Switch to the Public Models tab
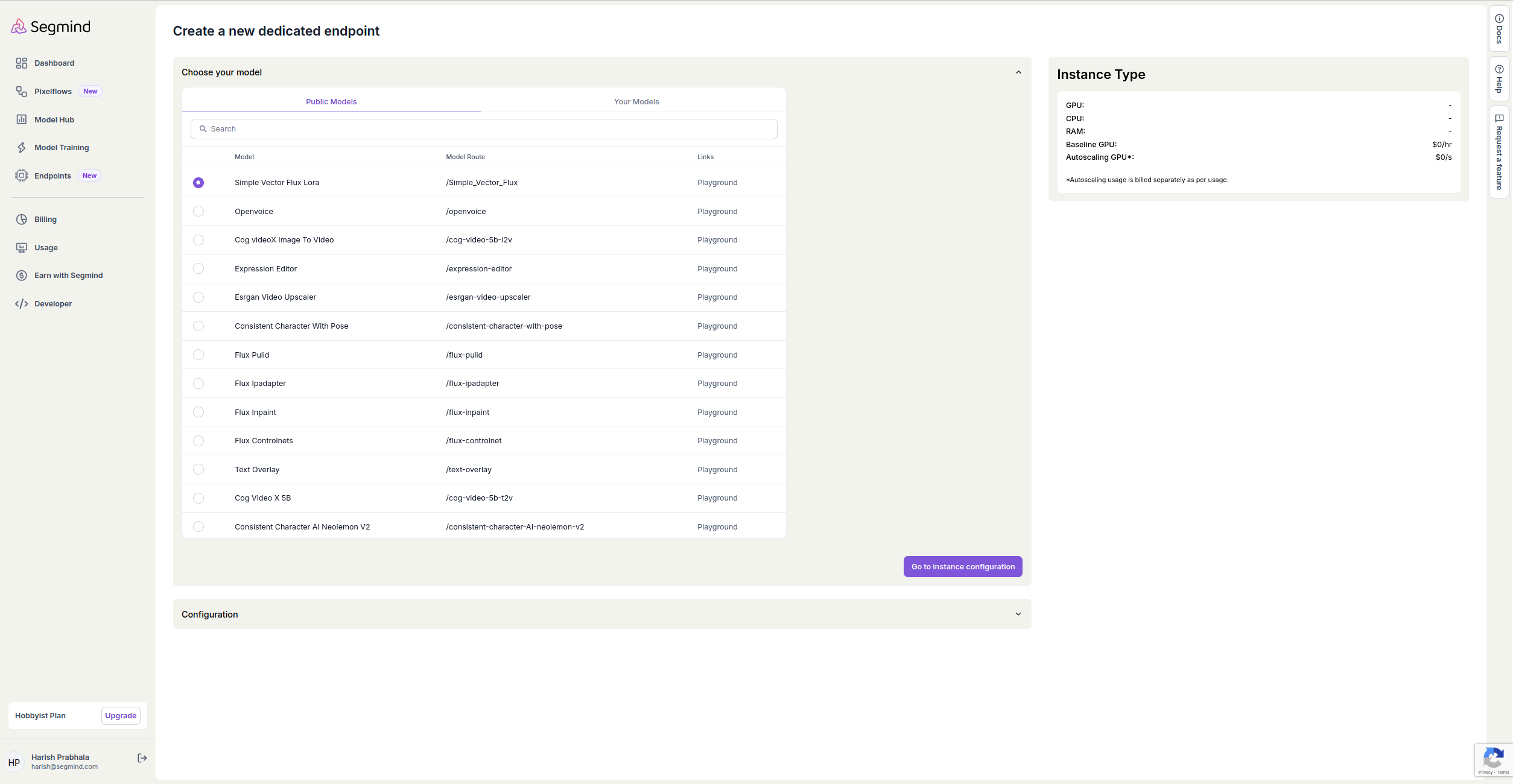1513x784 pixels. click(331, 102)
